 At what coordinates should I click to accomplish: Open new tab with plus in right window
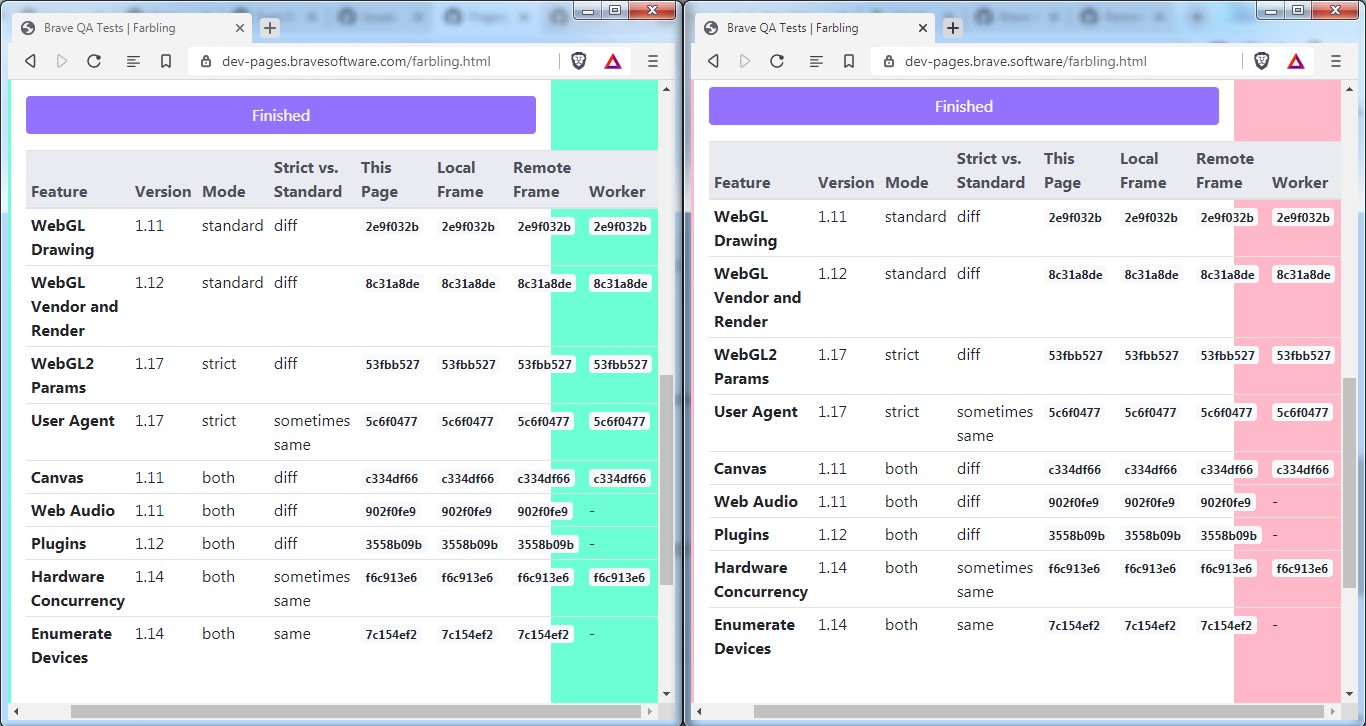[x=953, y=28]
